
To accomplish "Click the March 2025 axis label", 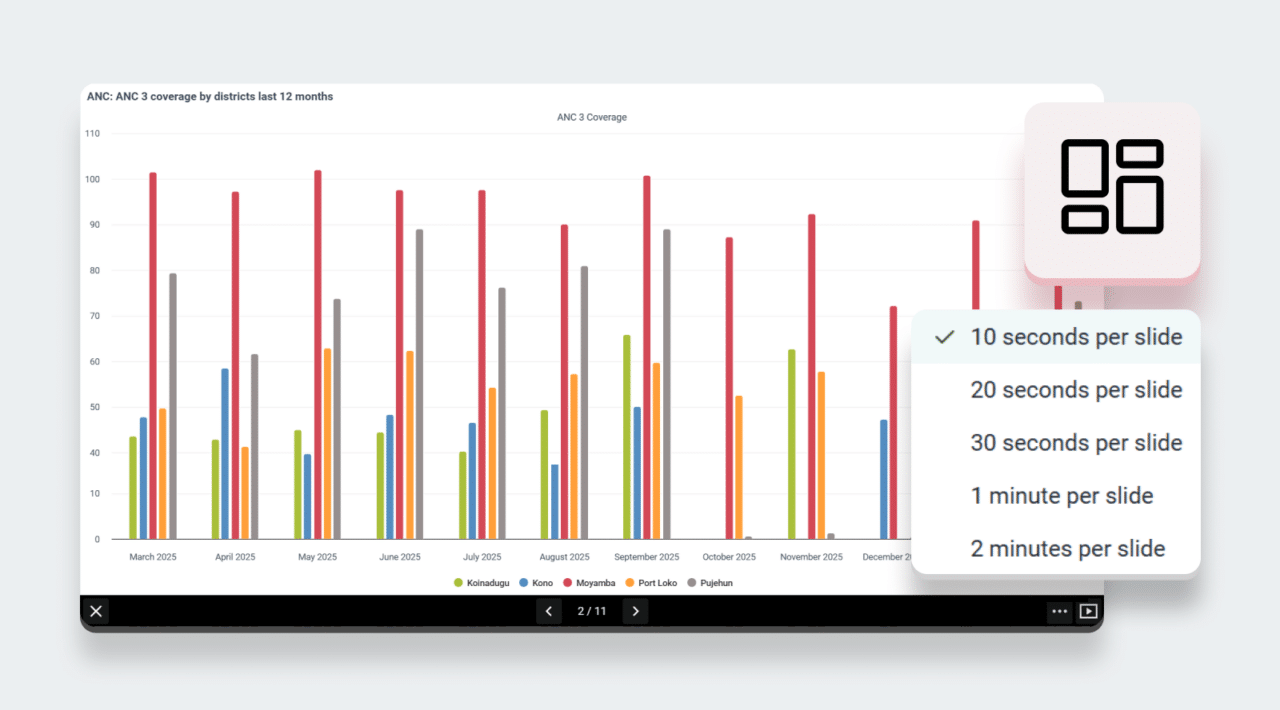I will (x=153, y=557).
